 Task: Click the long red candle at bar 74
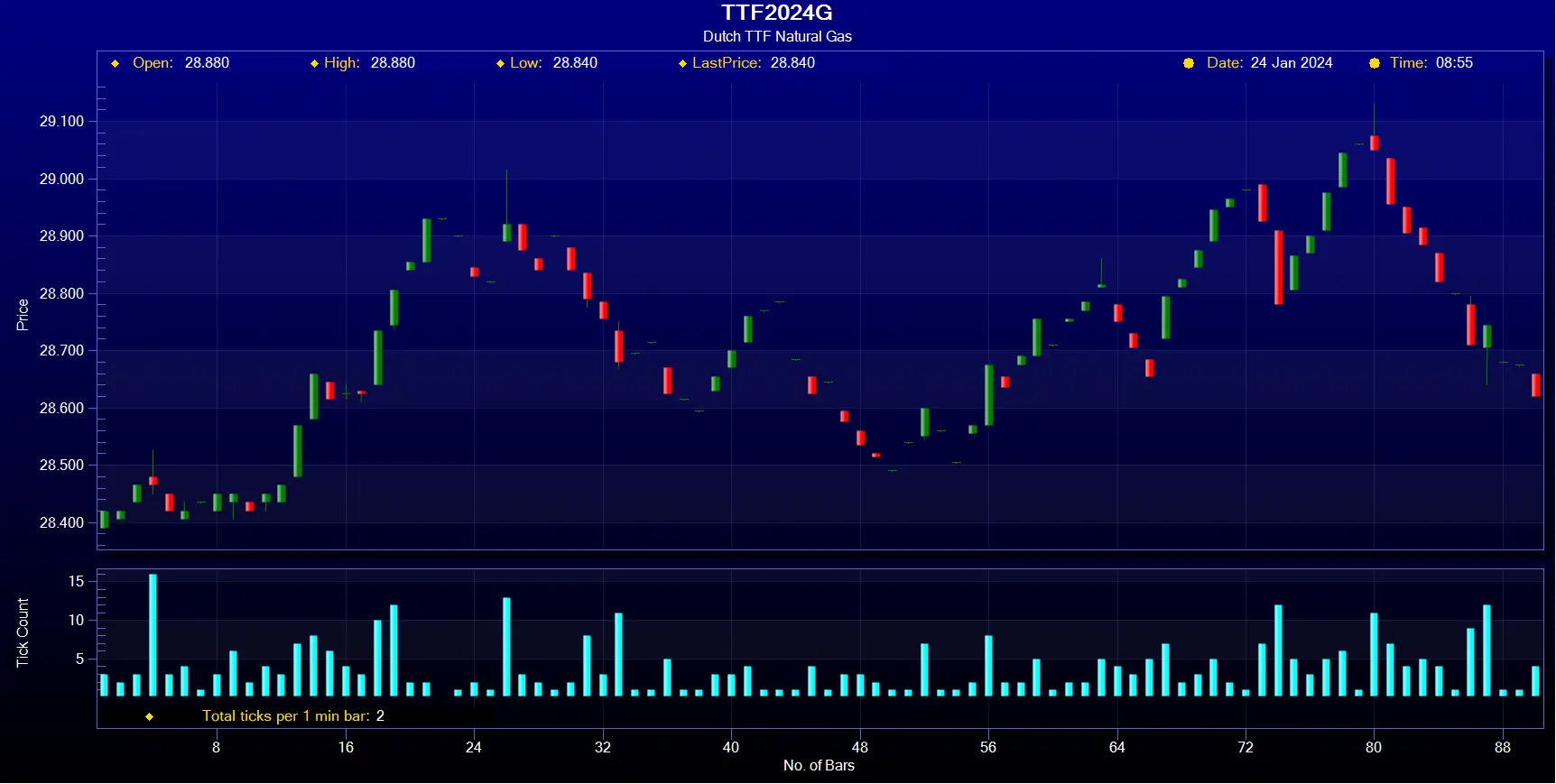(1279, 267)
